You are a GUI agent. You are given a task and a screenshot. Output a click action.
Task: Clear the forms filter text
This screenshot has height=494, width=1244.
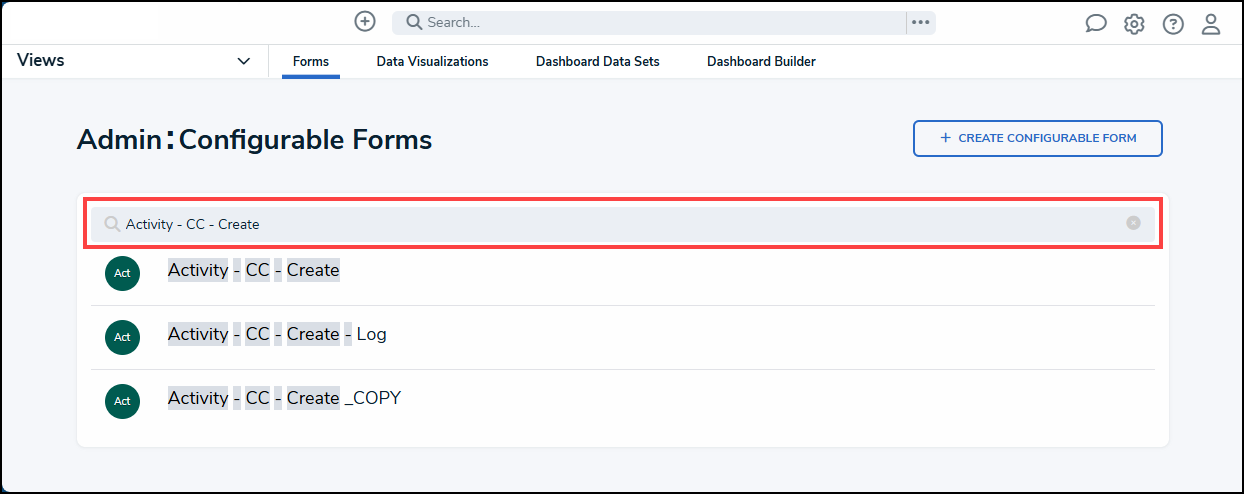(x=1133, y=223)
